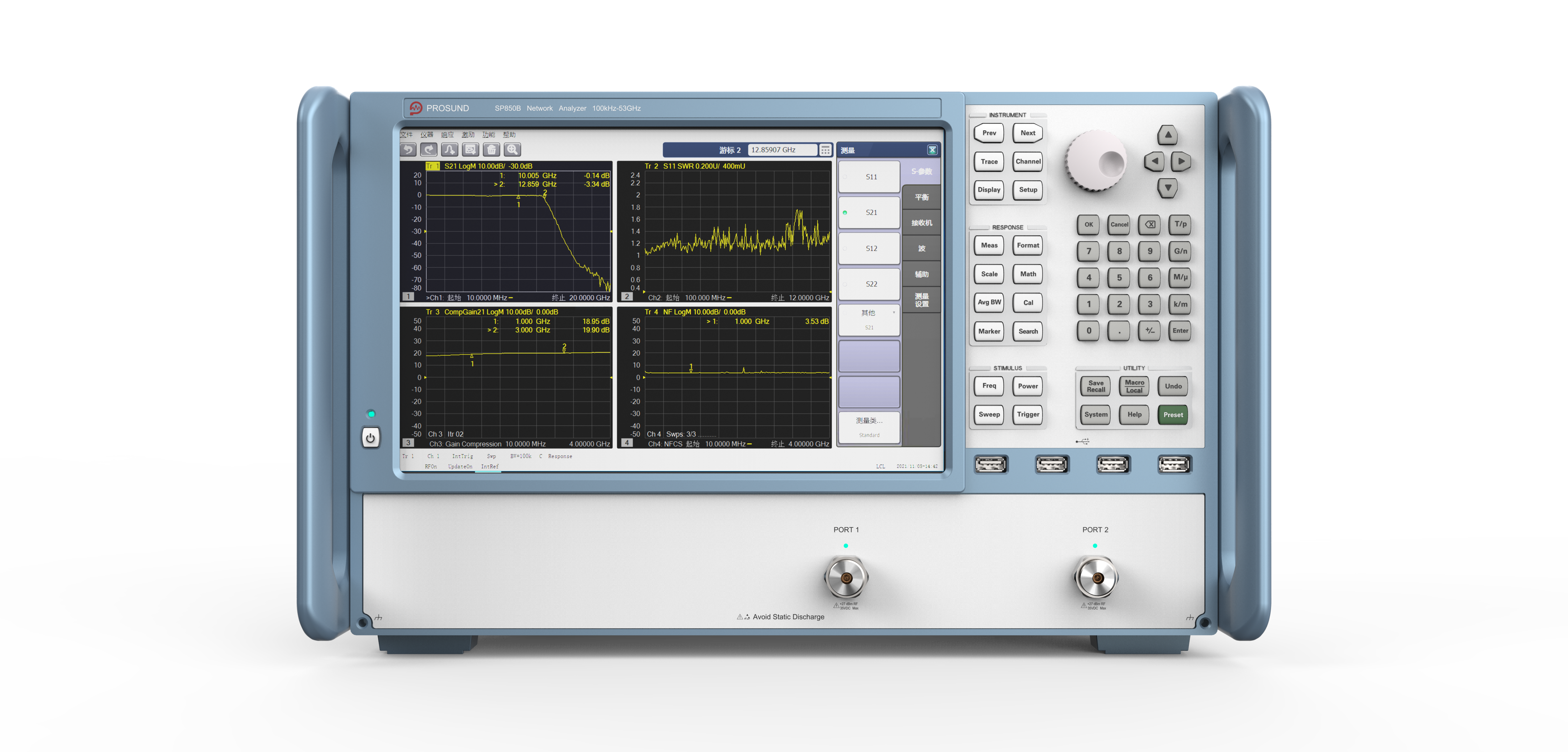Click the redo arrow toolbar icon
The height and width of the screenshot is (752, 1568).
(x=429, y=150)
